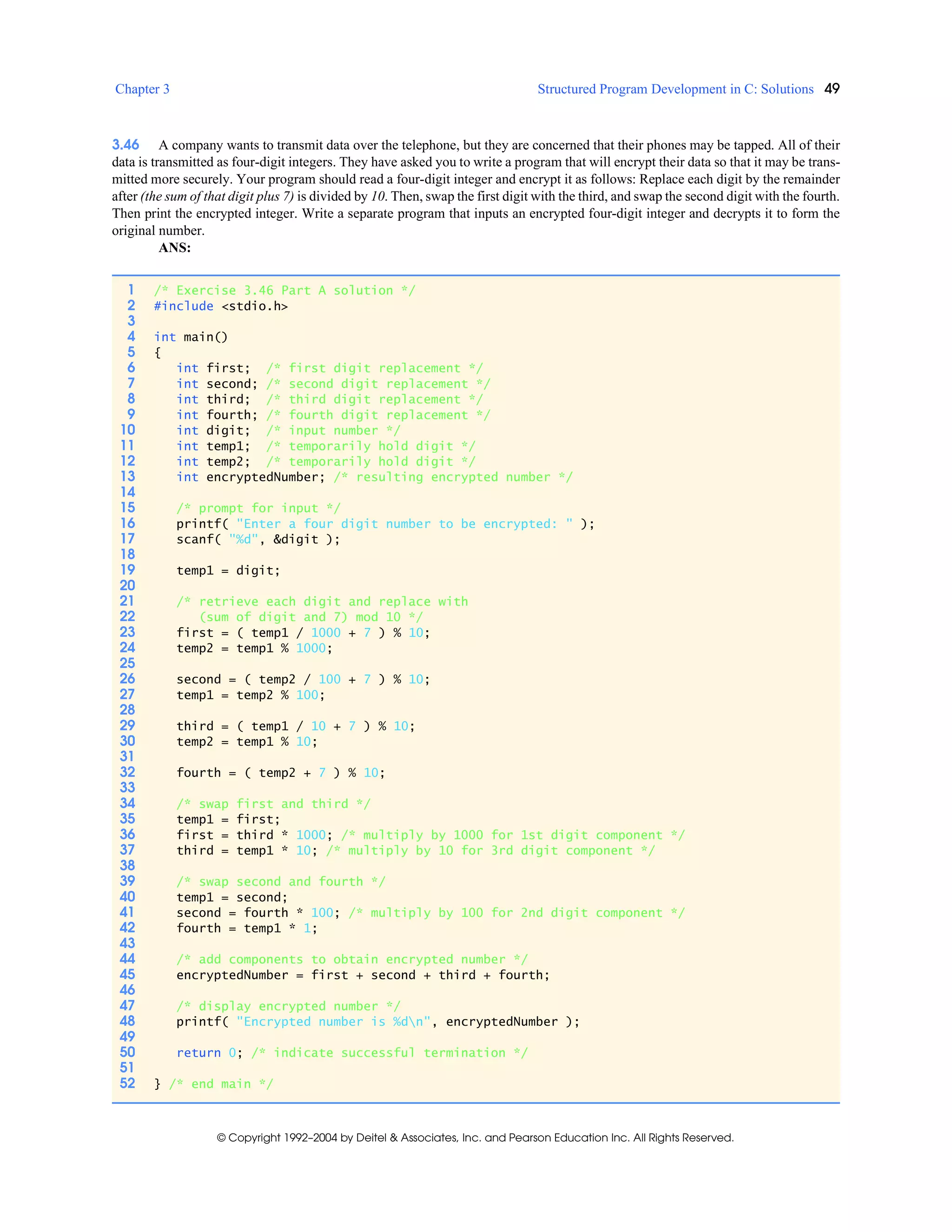Click the Deitel & Associates copyright footer

pyautogui.click(x=476, y=1137)
